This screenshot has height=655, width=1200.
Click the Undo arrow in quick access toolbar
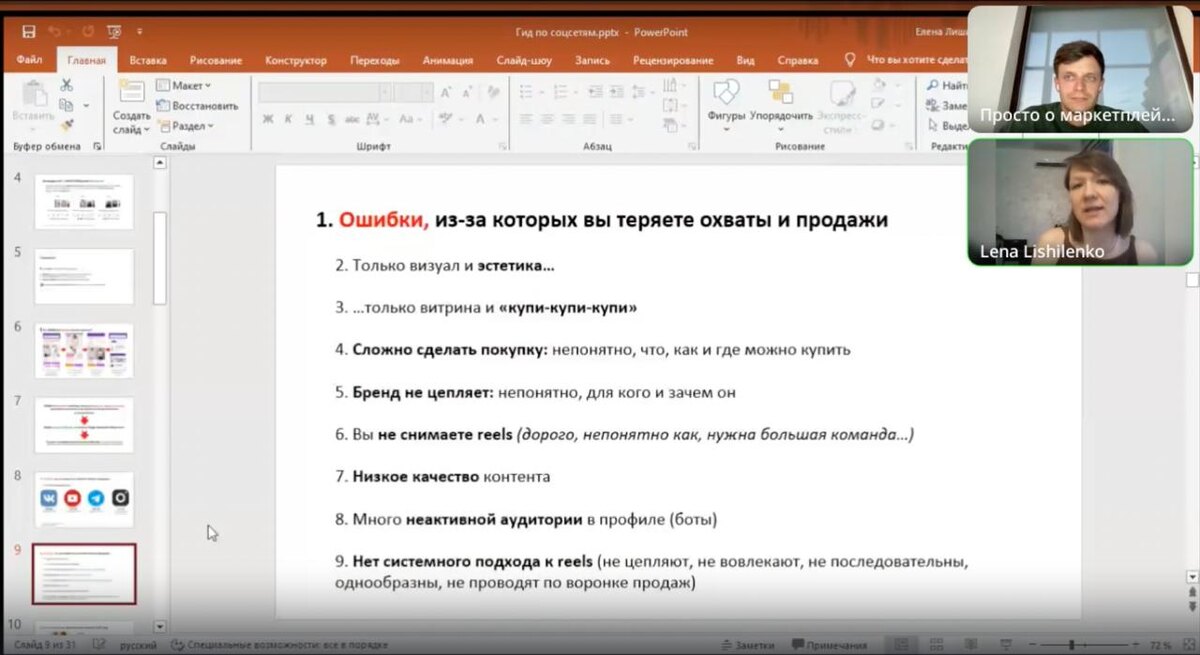point(56,32)
